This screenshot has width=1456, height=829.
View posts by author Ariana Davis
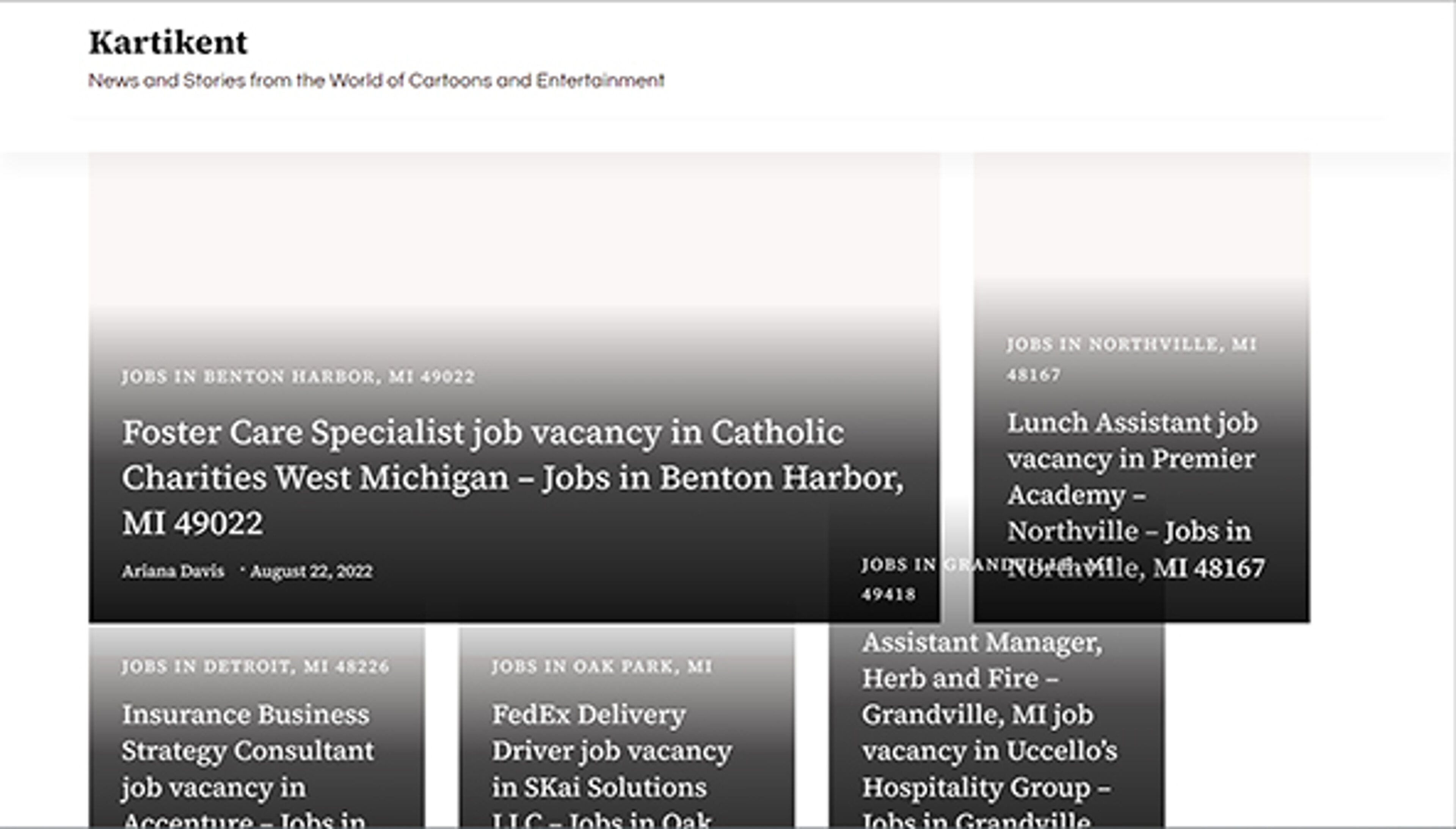click(173, 571)
